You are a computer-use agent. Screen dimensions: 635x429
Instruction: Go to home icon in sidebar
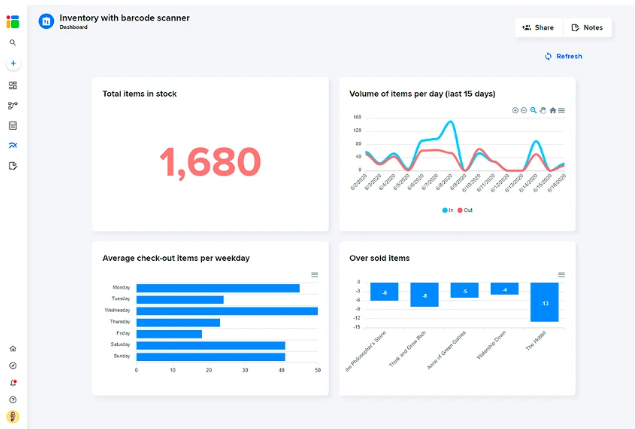click(x=13, y=349)
